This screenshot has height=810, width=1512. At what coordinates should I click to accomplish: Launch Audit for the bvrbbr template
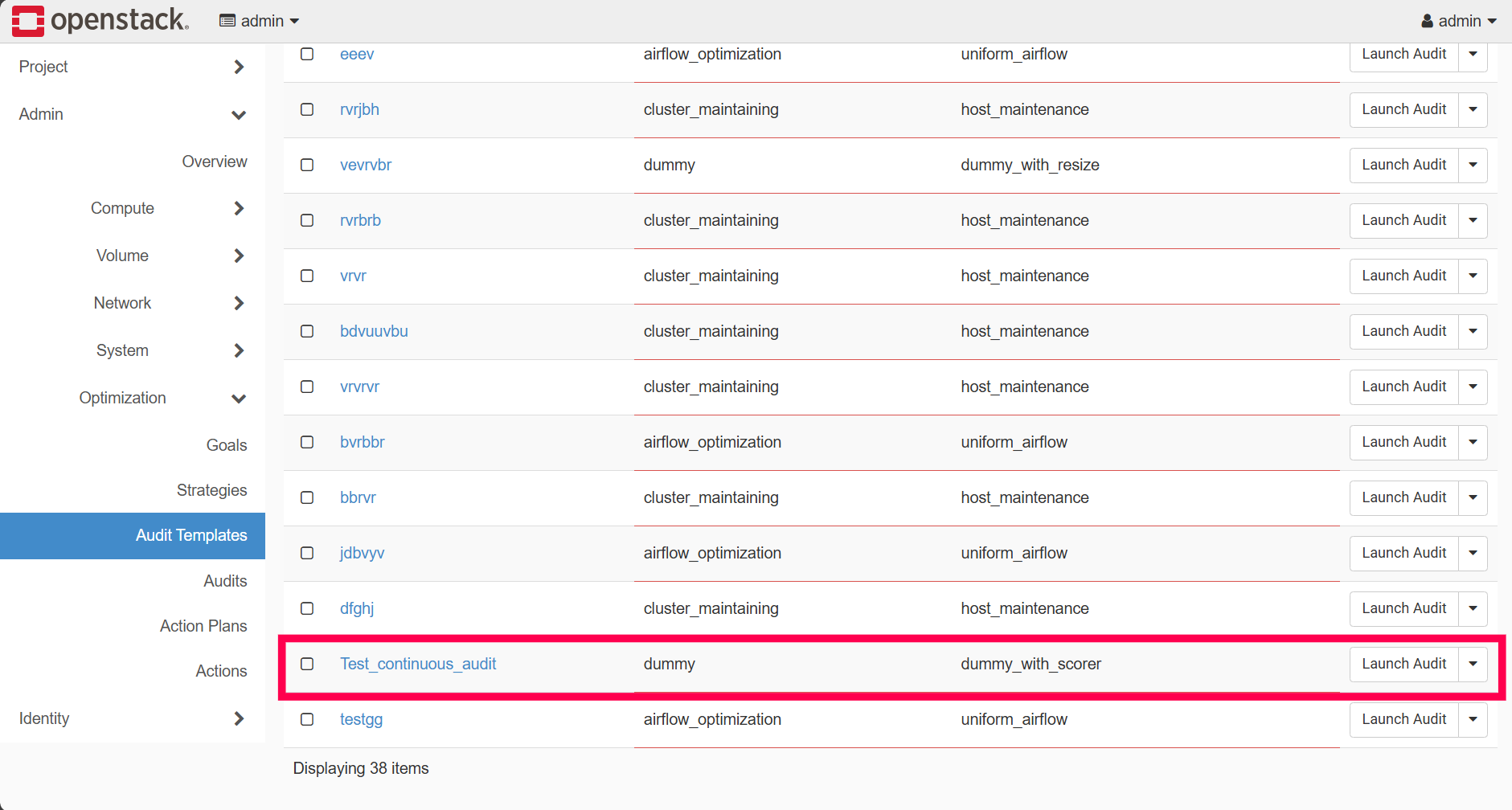(1403, 442)
